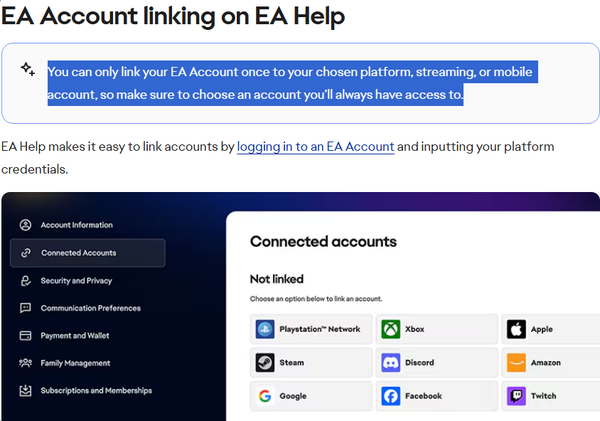
Task: Click the Twitch logo icon
Action: [516, 396]
